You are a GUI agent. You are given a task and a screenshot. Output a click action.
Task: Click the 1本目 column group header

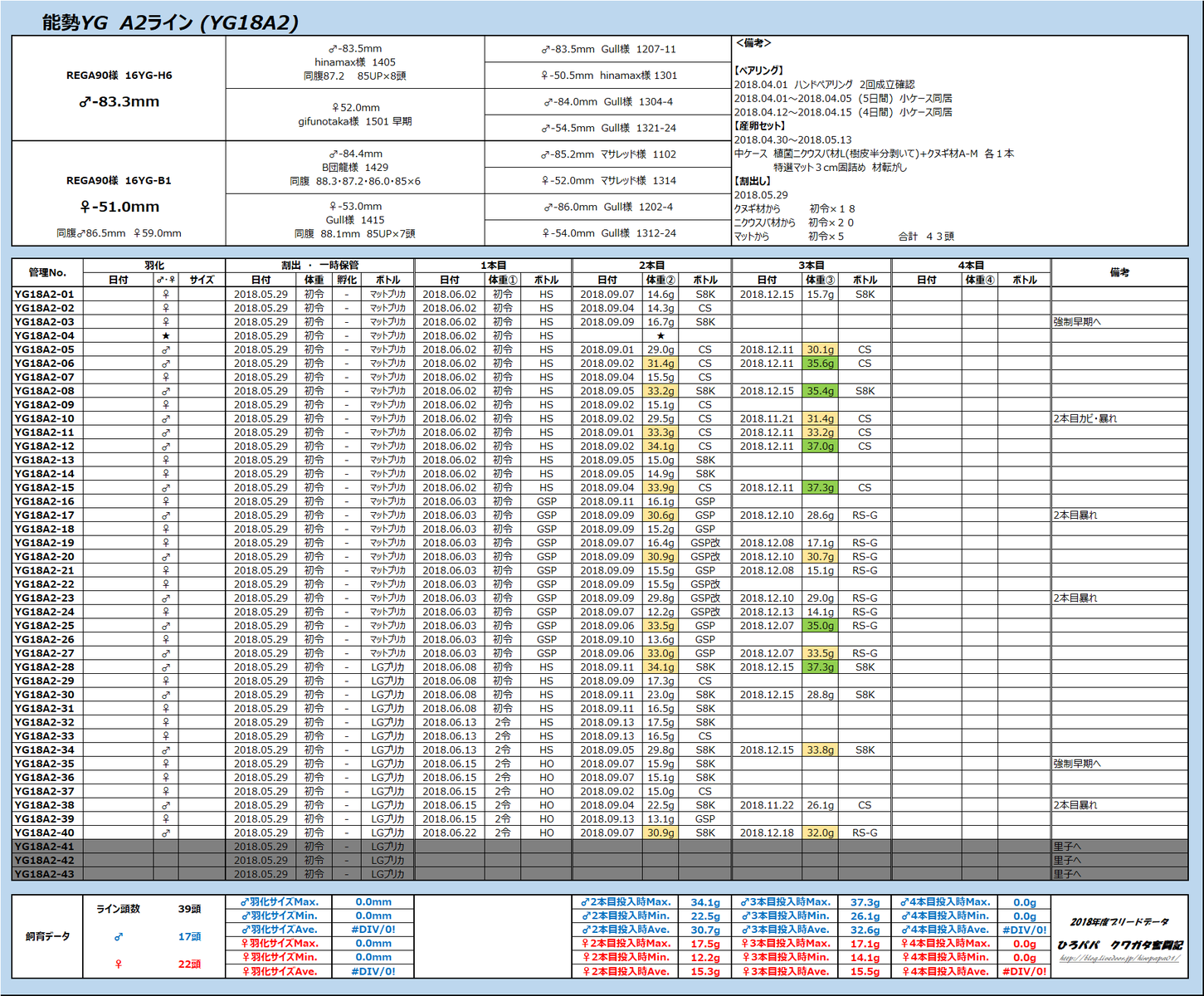[x=494, y=266]
